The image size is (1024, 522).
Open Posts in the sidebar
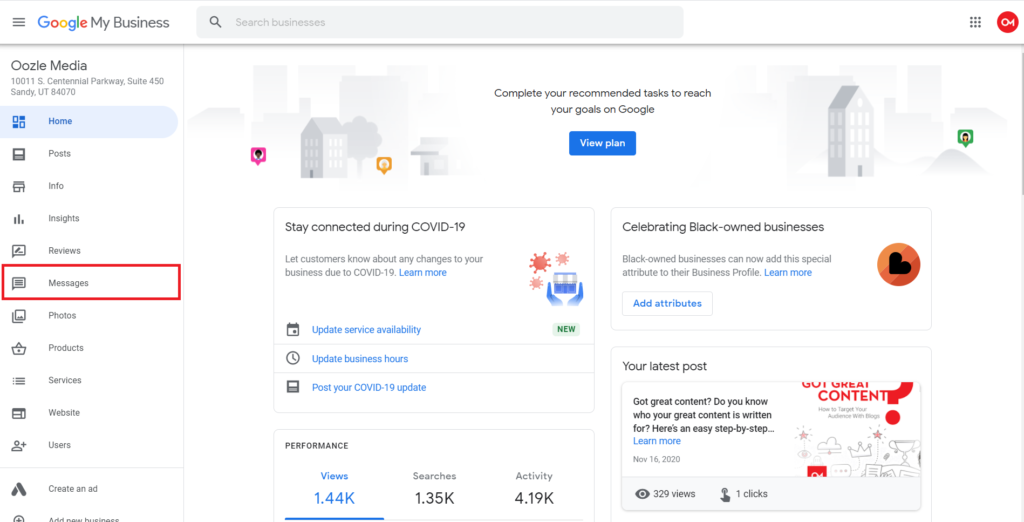point(91,154)
